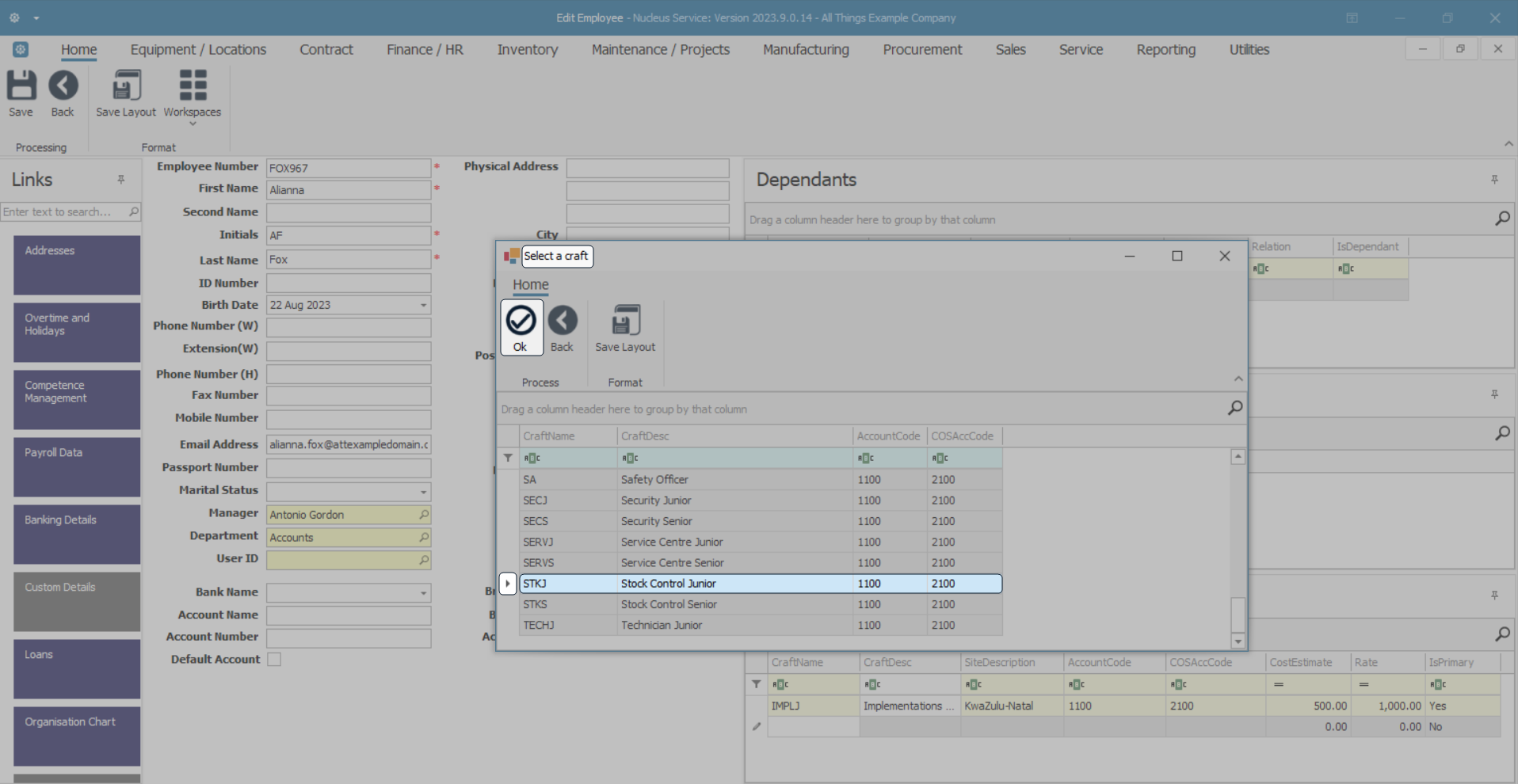Viewport: 1518px width, 784px height.
Task: Open the Payroll Data link tile
Action: (x=77, y=467)
